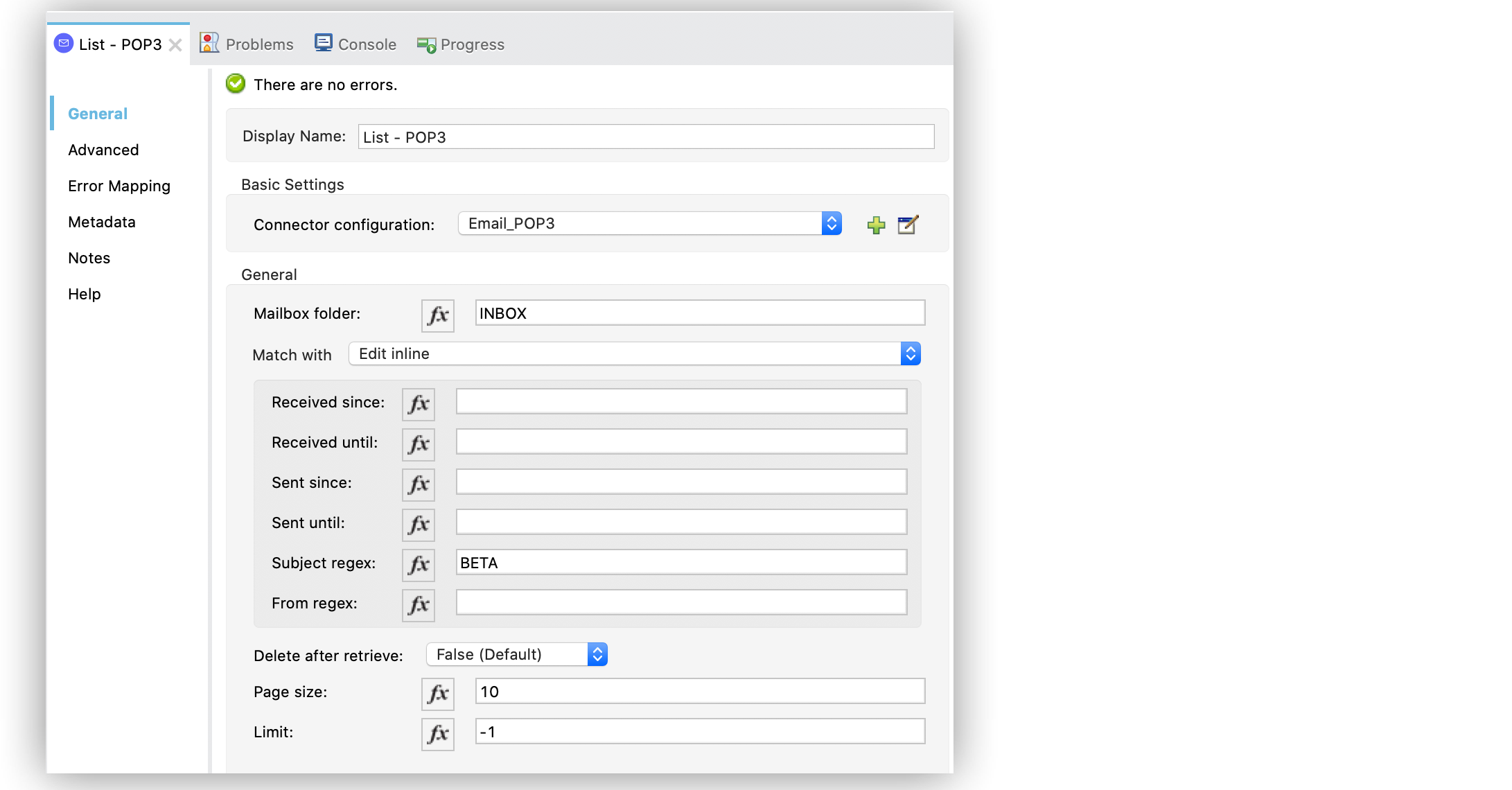Click the green plus icon to add connector
Screen dimensions: 1512x790
pos(876,224)
